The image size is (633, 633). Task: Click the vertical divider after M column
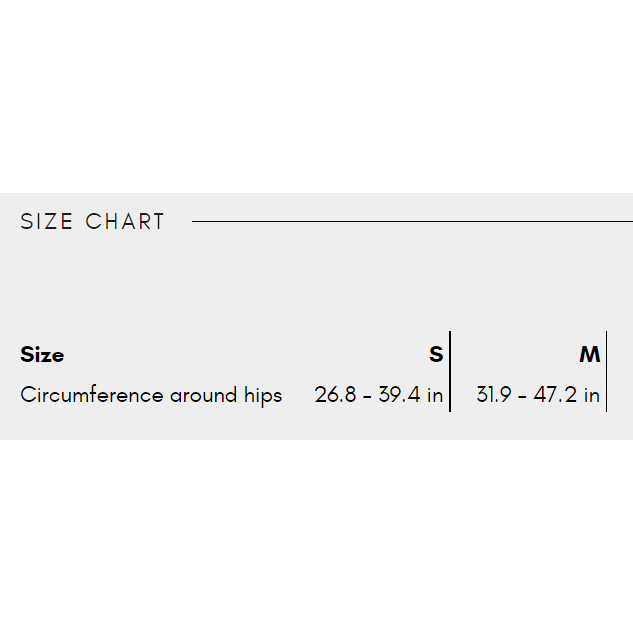tap(606, 371)
